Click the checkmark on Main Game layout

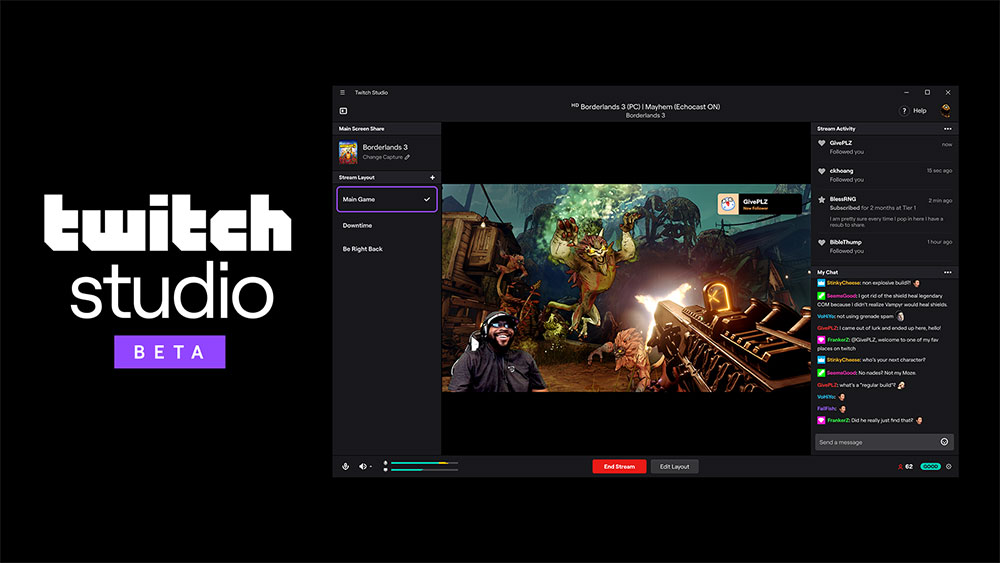coord(427,200)
